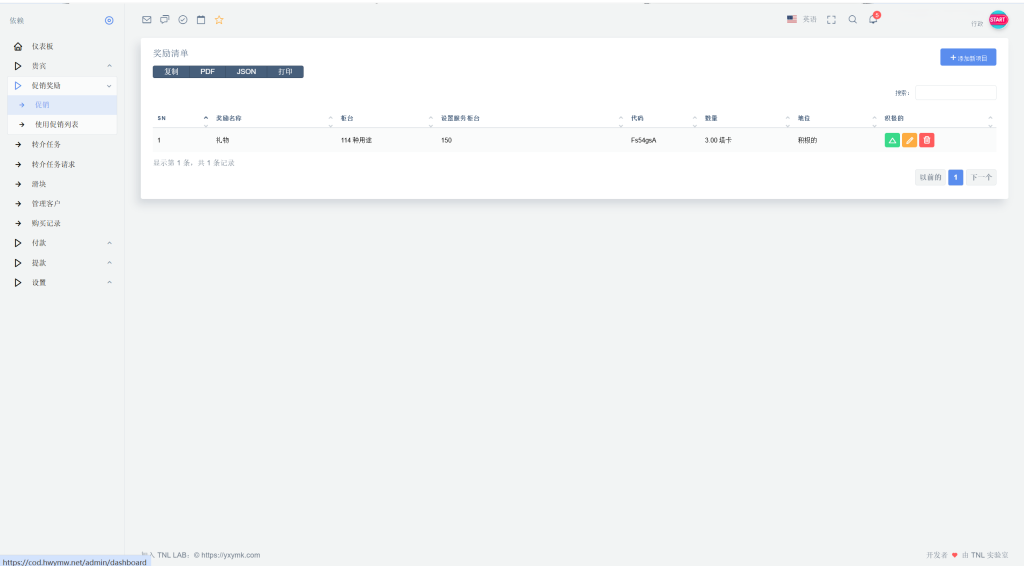Image resolution: width=1024 pixels, height=566 pixels.
Task: Select page 1 pagination button
Action: [x=955, y=177]
